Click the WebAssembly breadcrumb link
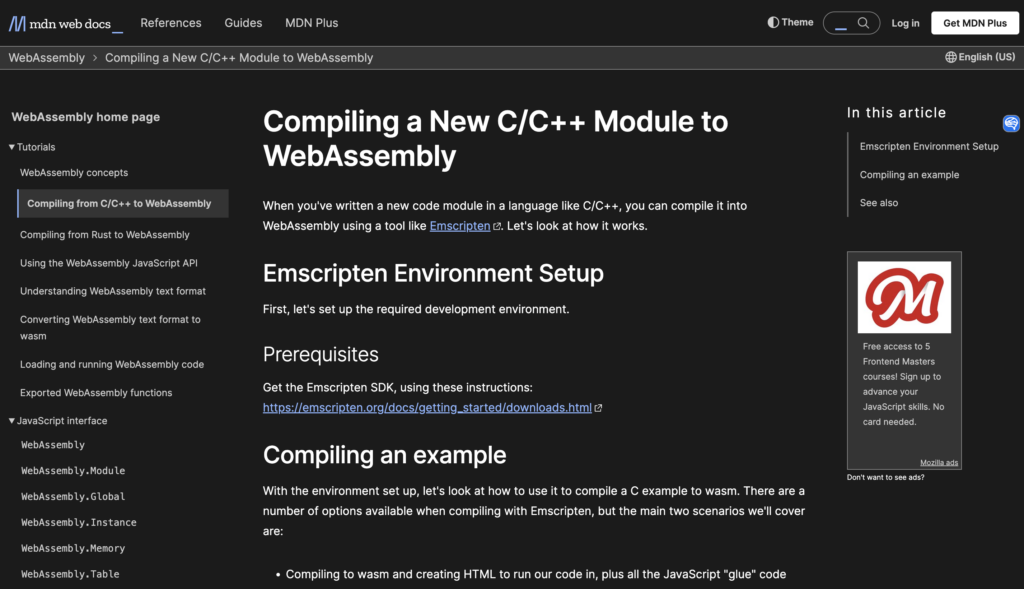 coord(47,58)
